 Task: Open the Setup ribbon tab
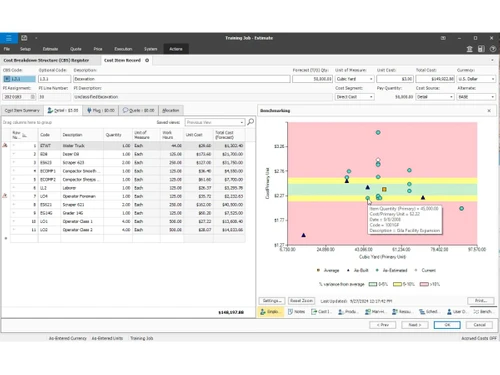point(25,49)
